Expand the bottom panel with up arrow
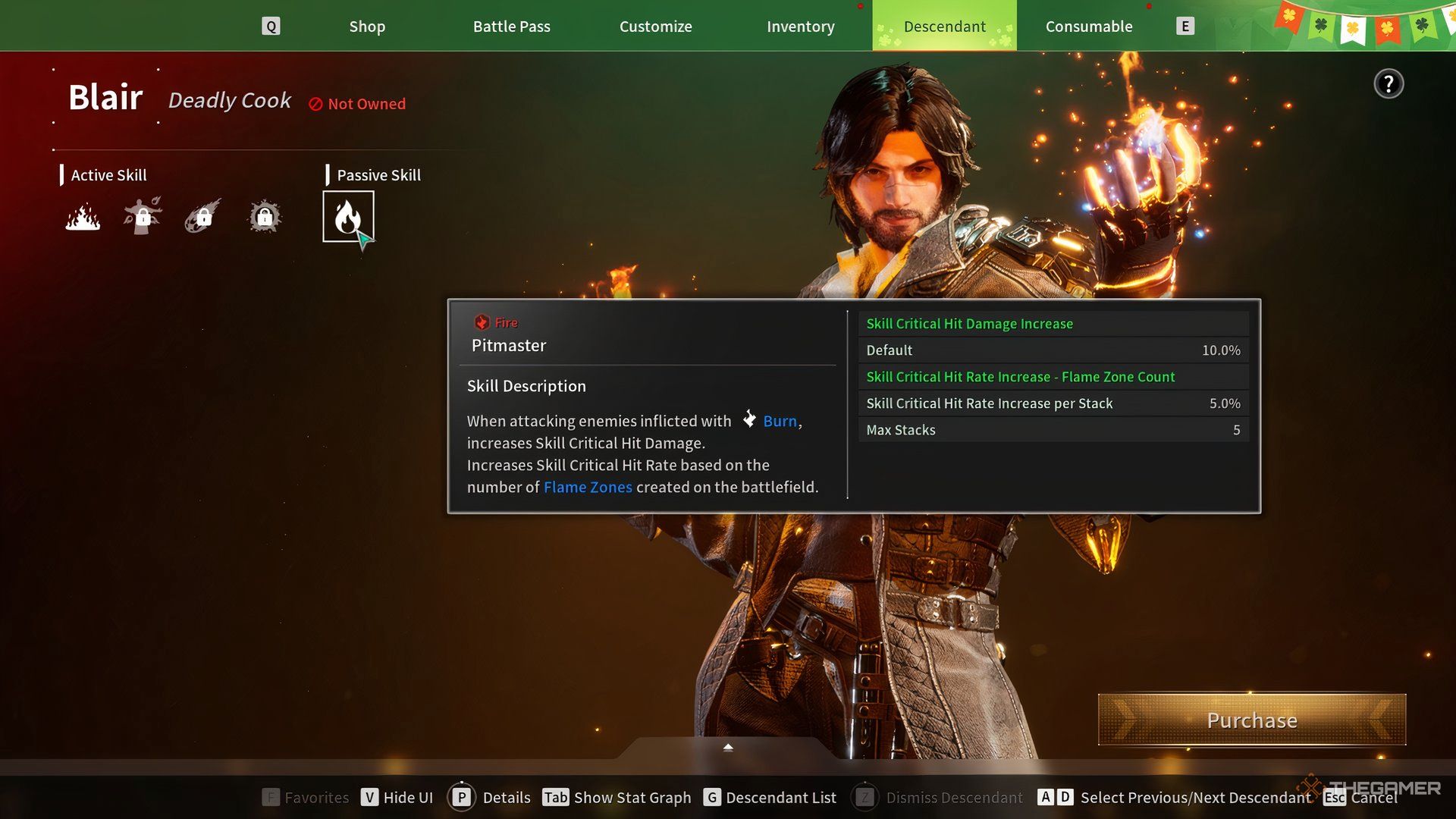The width and height of the screenshot is (1456, 819). (728, 747)
